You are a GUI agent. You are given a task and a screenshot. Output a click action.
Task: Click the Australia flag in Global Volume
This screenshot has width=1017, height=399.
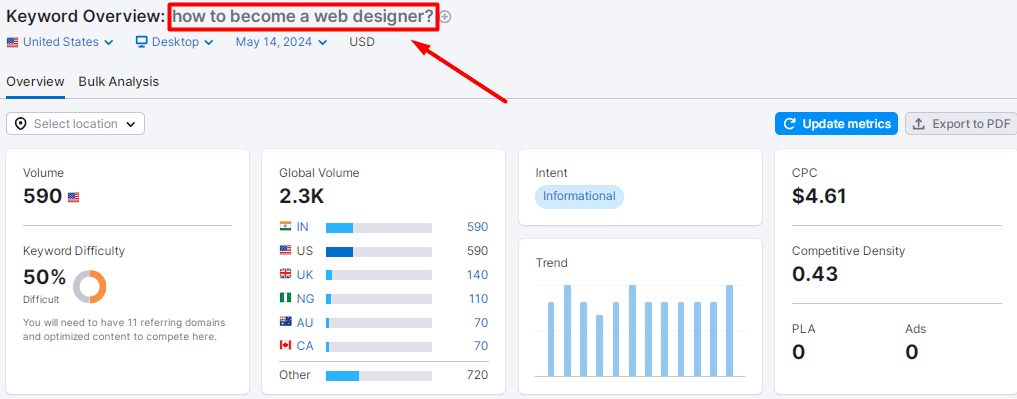285,322
